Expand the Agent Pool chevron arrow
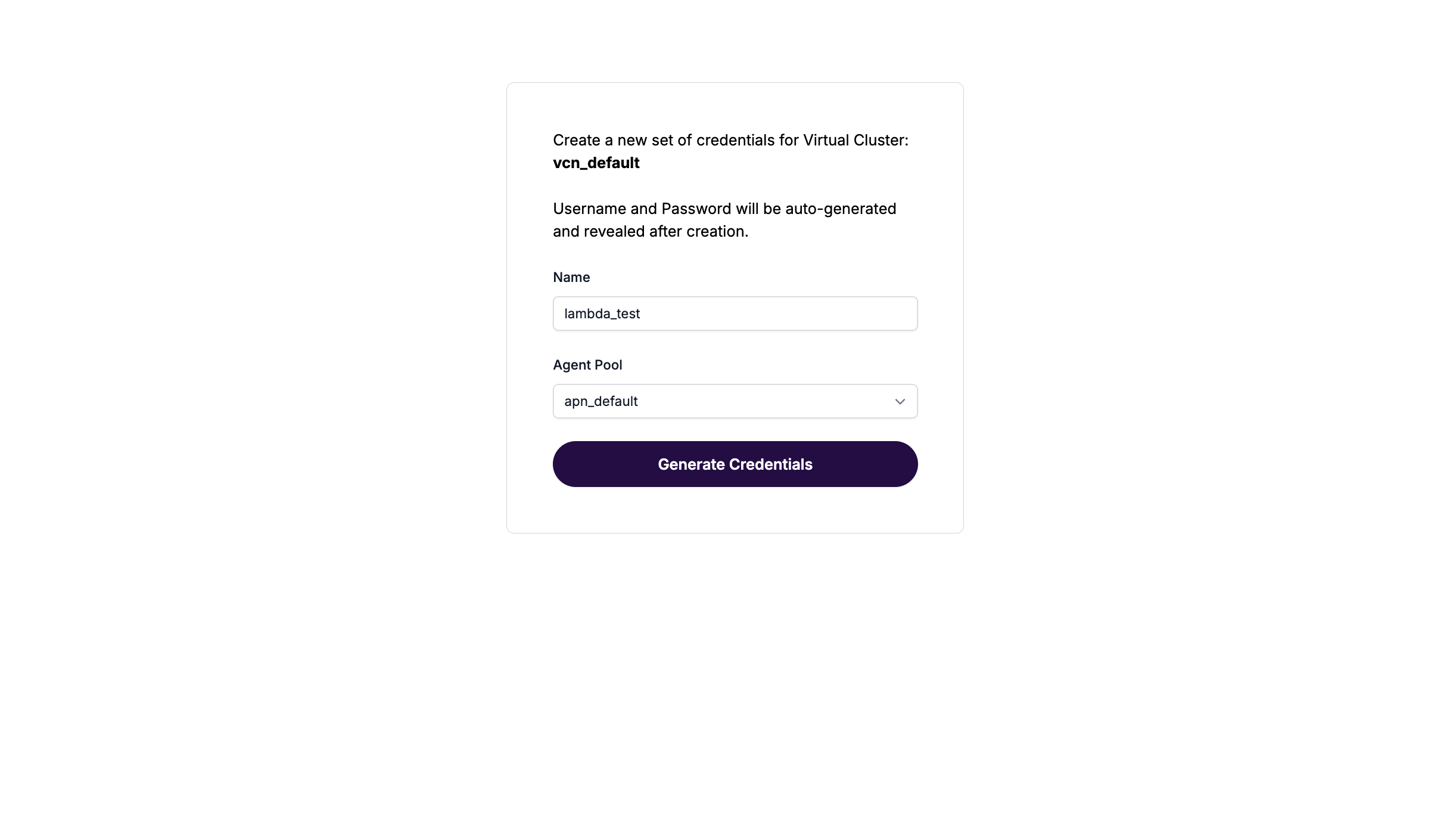 (x=900, y=402)
